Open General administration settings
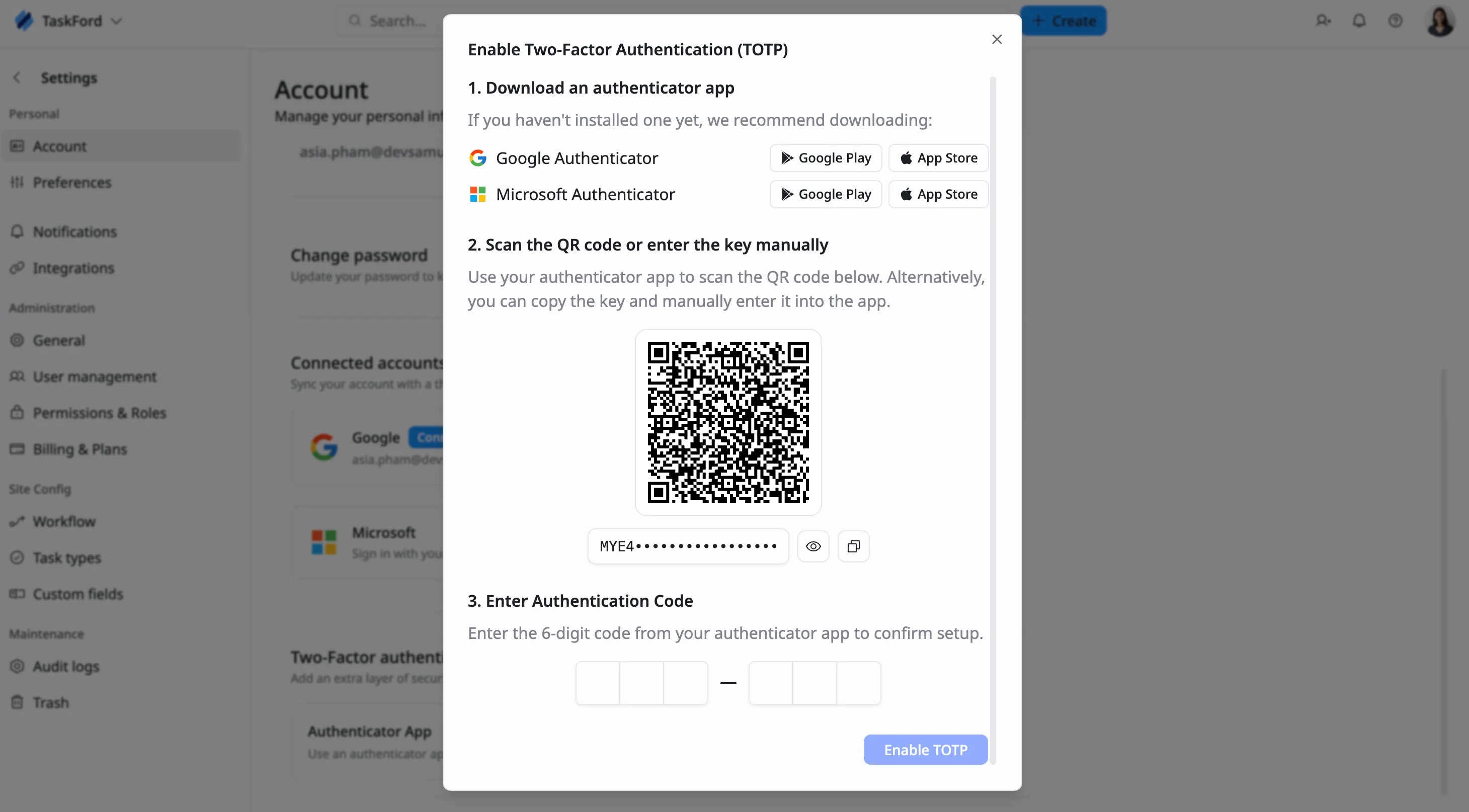Screen dimensions: 1469x812 [121, 341]
